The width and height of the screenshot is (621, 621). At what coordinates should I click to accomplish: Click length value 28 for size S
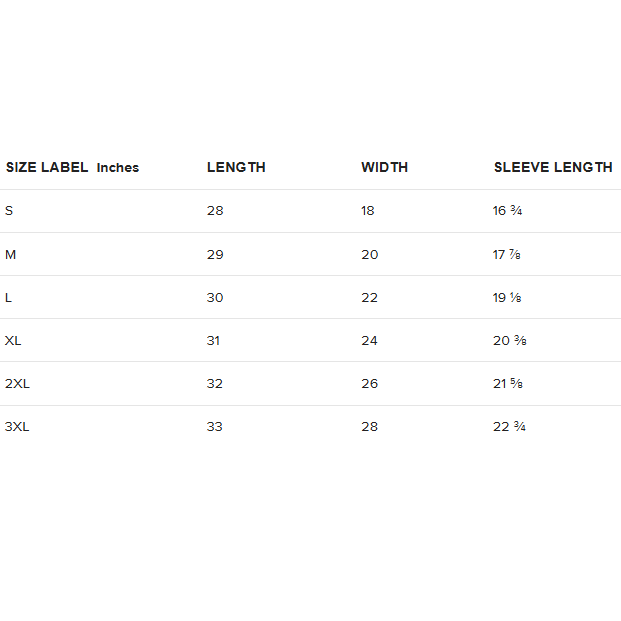[215, 211]
